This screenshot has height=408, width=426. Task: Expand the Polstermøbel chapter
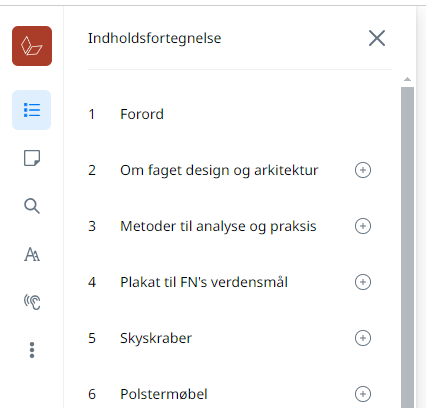(x=363, y=394)
